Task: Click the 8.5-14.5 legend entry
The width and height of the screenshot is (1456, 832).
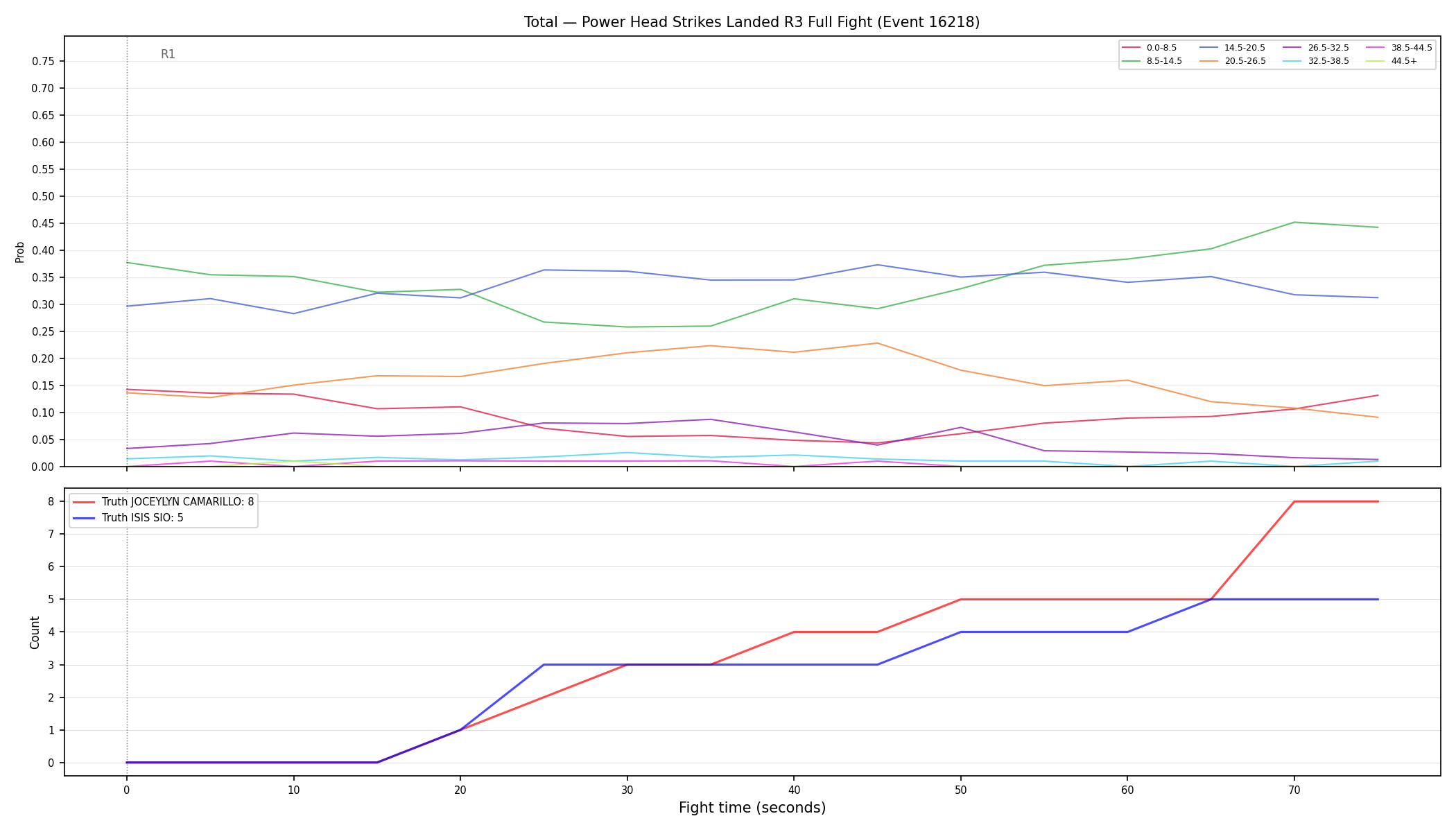Action: pos(1152,61)
